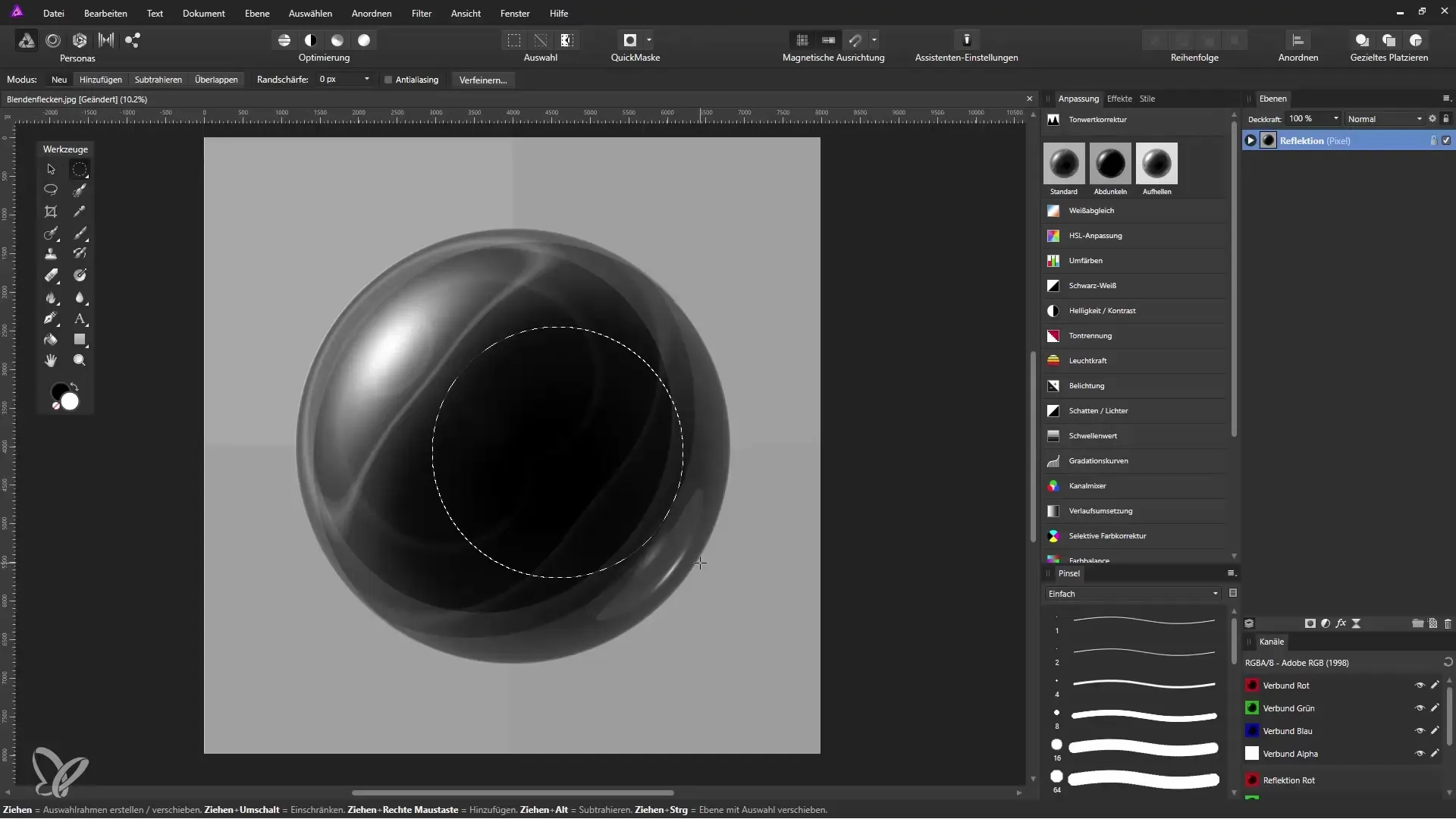Hide the Verbund Blau channel
1456x819 pixels.
coord(1420,731)
